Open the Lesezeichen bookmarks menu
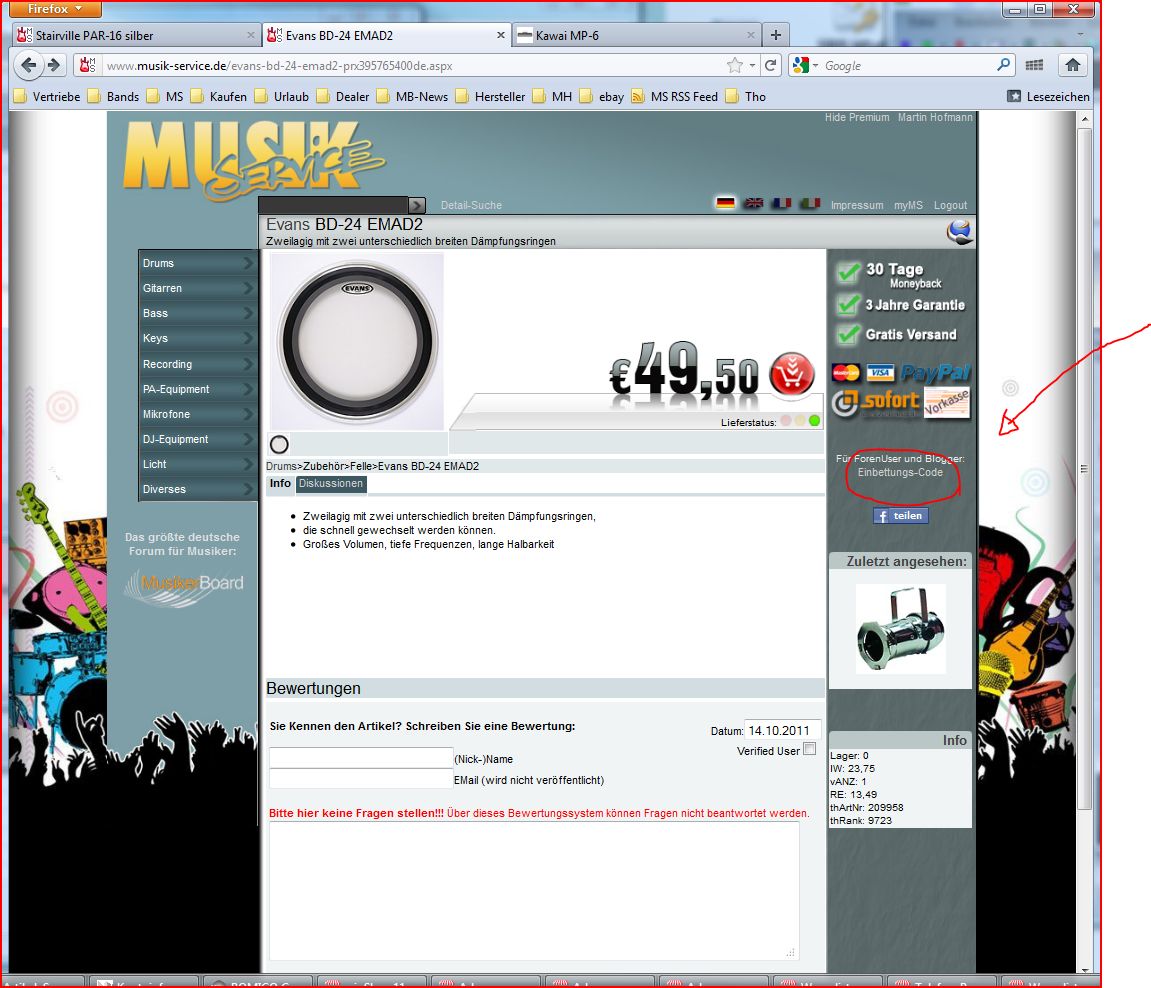Viewport: 1151px width, 988px height. [1048, 96]
